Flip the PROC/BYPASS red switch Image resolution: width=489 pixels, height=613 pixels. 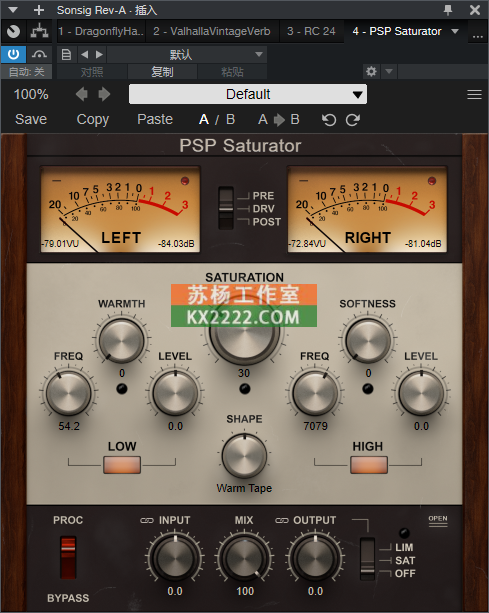pyautogui.click(x=68, y=557)
